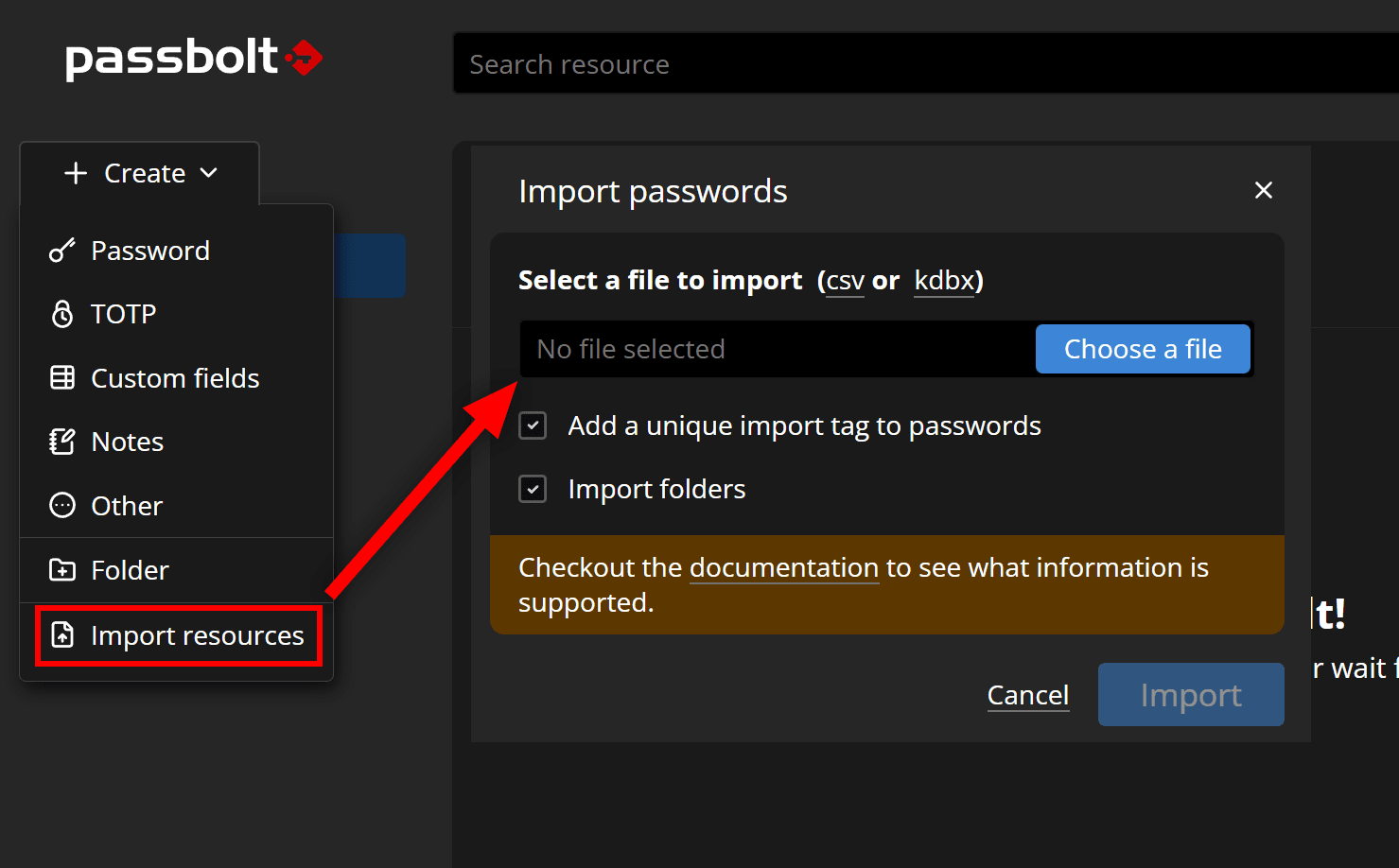Click the Choose a file button

tap(1143, 349)
